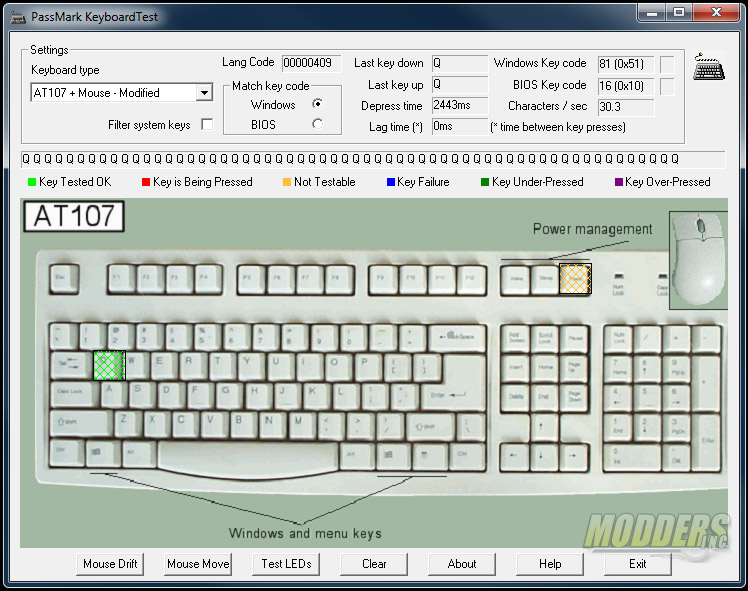Click the Power management label
This screenshot has height=591, width=748.
(592, 229)
